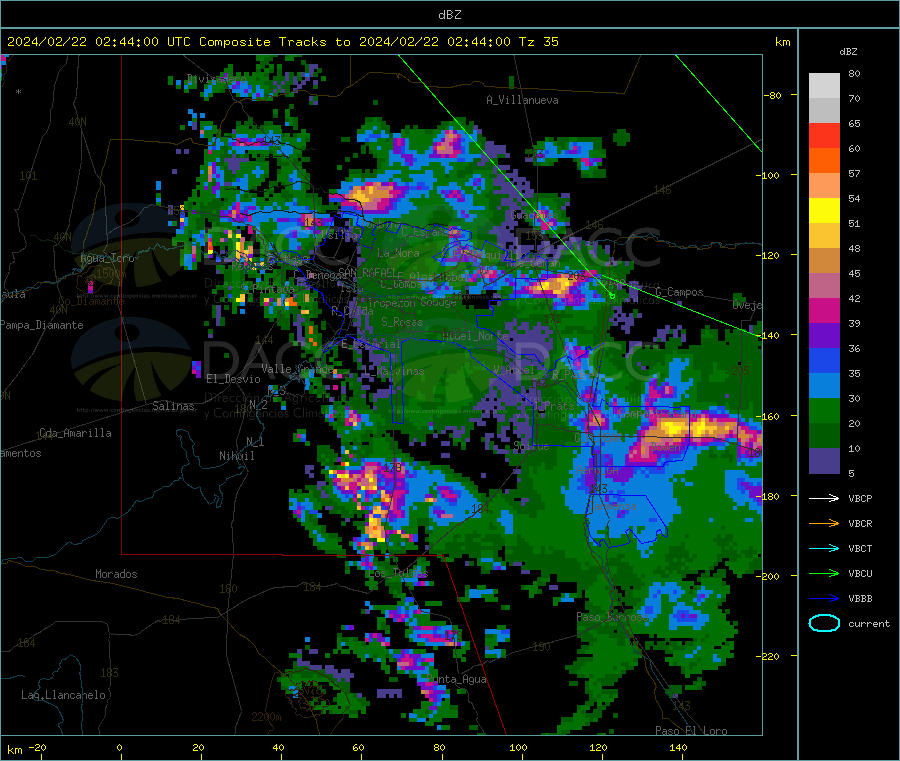This screenshot has width=900, height=761.
Task: Click the legend scale value 45
Action: pyautogui.click(x=854, y=273)
